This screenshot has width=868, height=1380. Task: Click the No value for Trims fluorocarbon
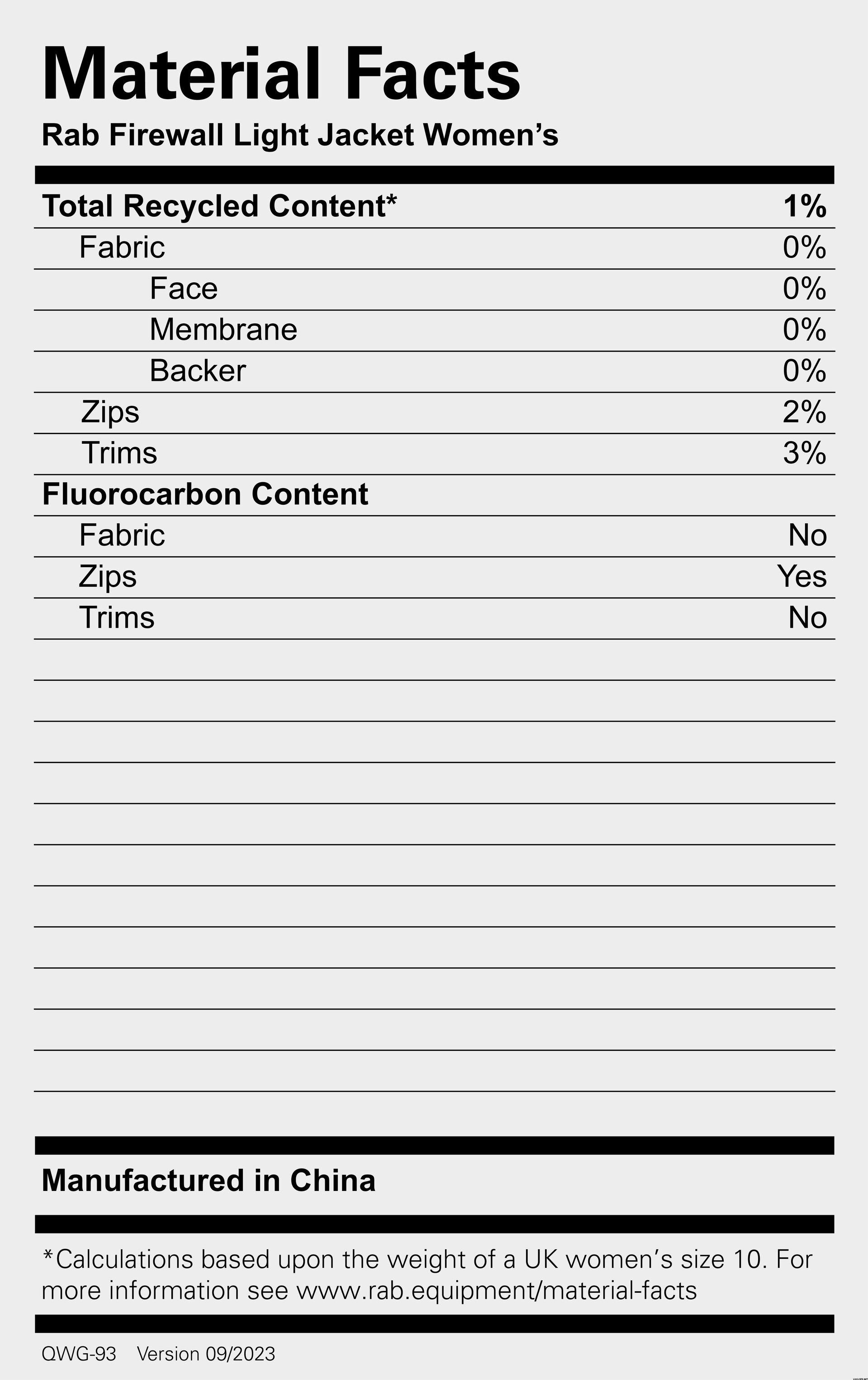pyautogui.click(x=808, y=618)
